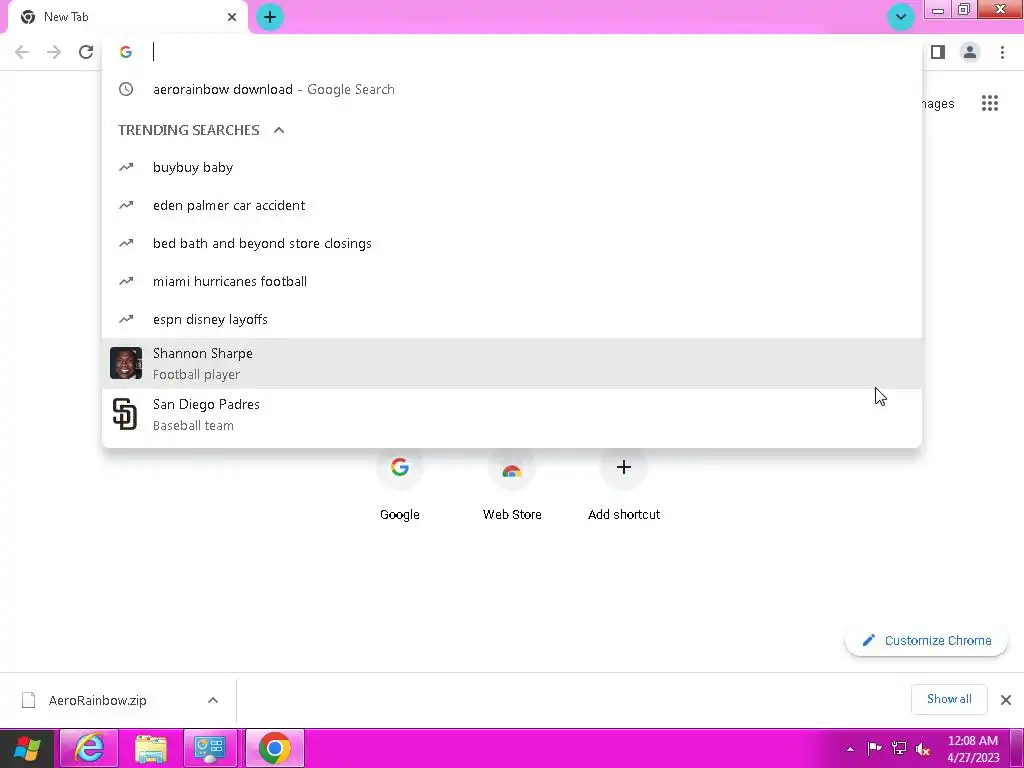1024x768 pixels.
Task: Launch Internet Explorer from taskbar
Action: (89, 749)
